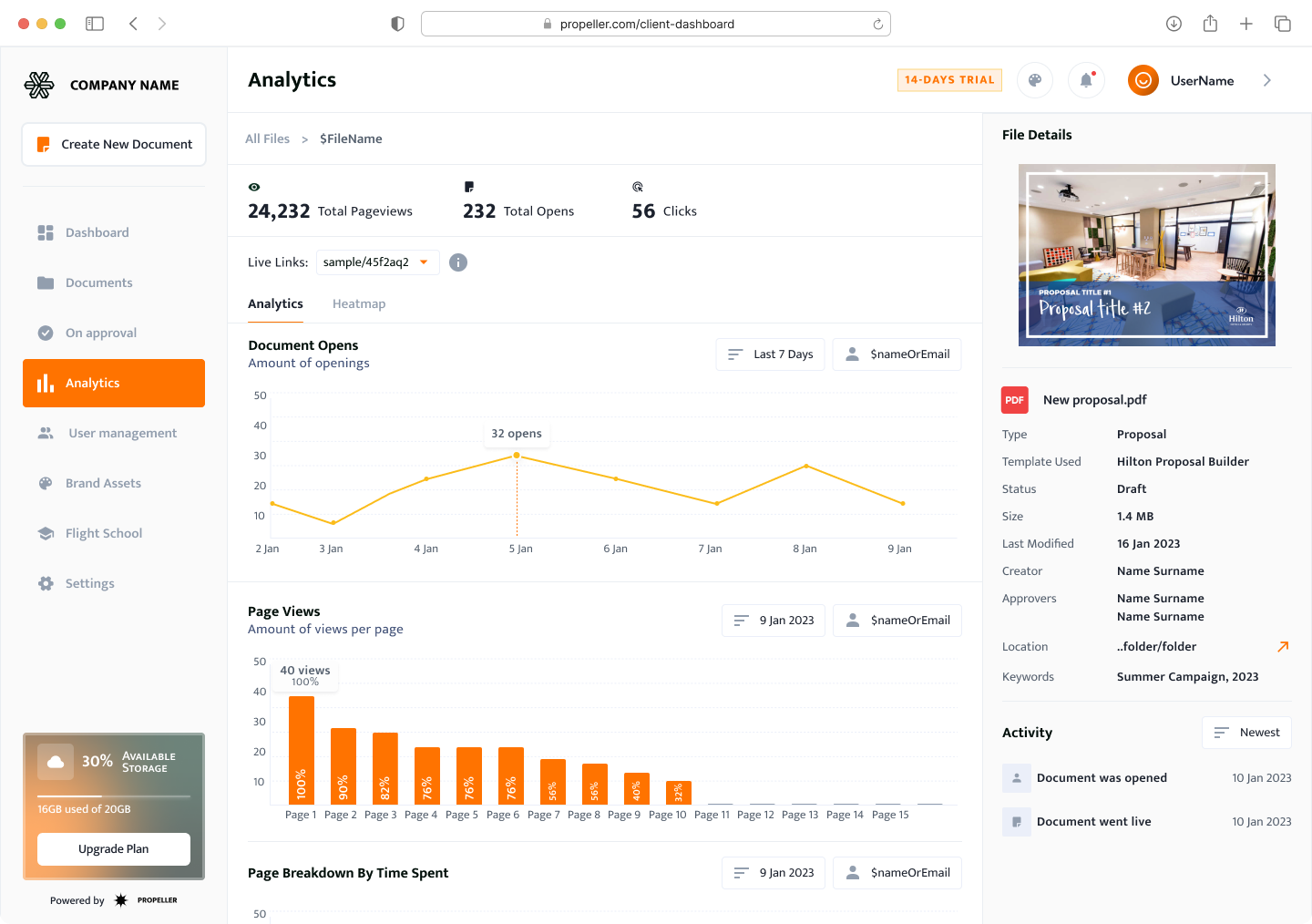Click the page reload icon in address bar
Screen dimensions: 1312x924
[x=877, y=25]
